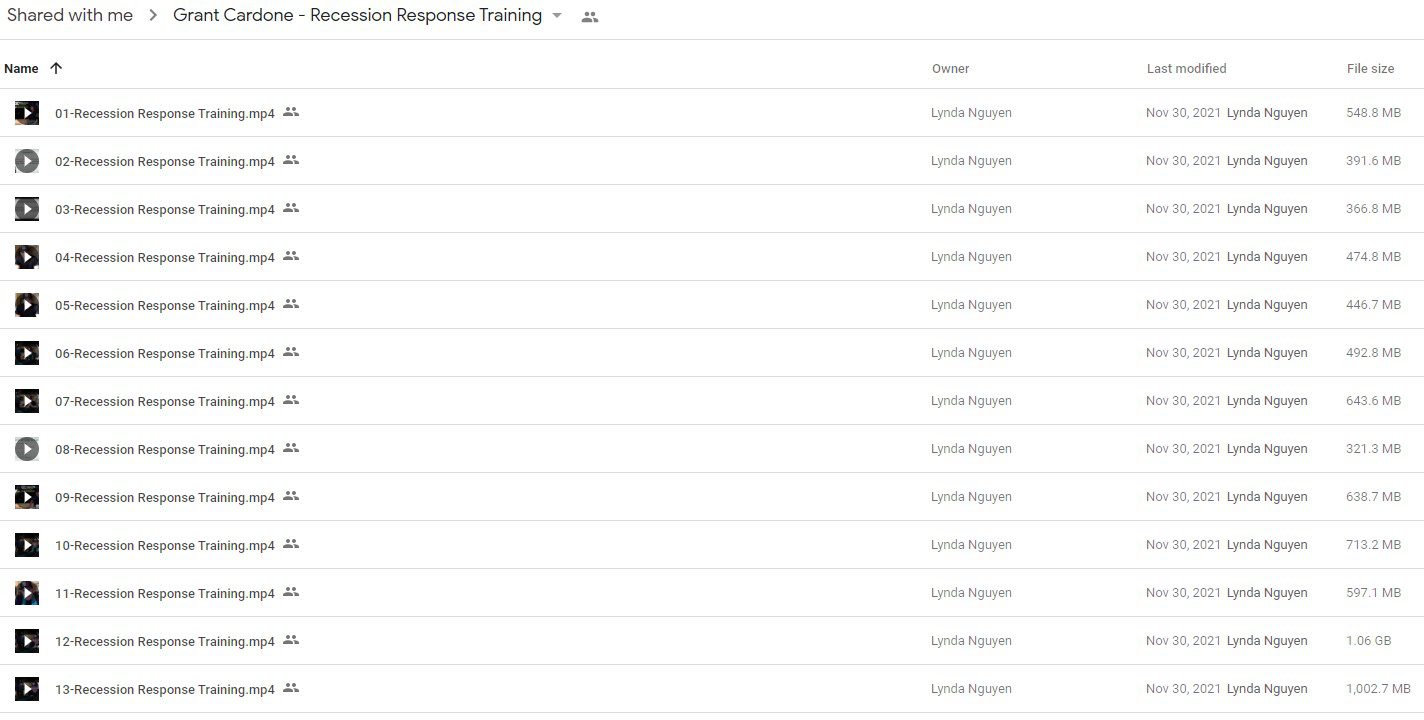1424x720 pixels.
Task: Select file name 05-Recession Response Training.mp4
Action: [165, 306]
